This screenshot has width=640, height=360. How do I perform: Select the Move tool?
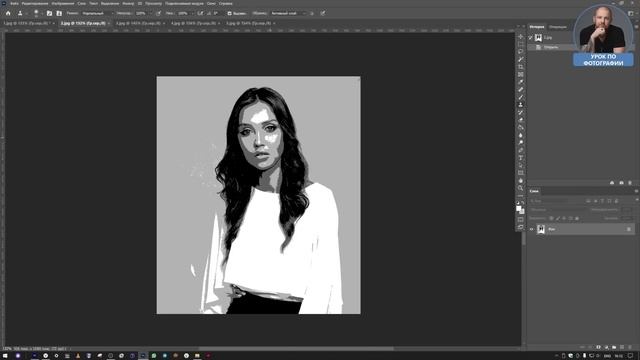pos(520,36)
